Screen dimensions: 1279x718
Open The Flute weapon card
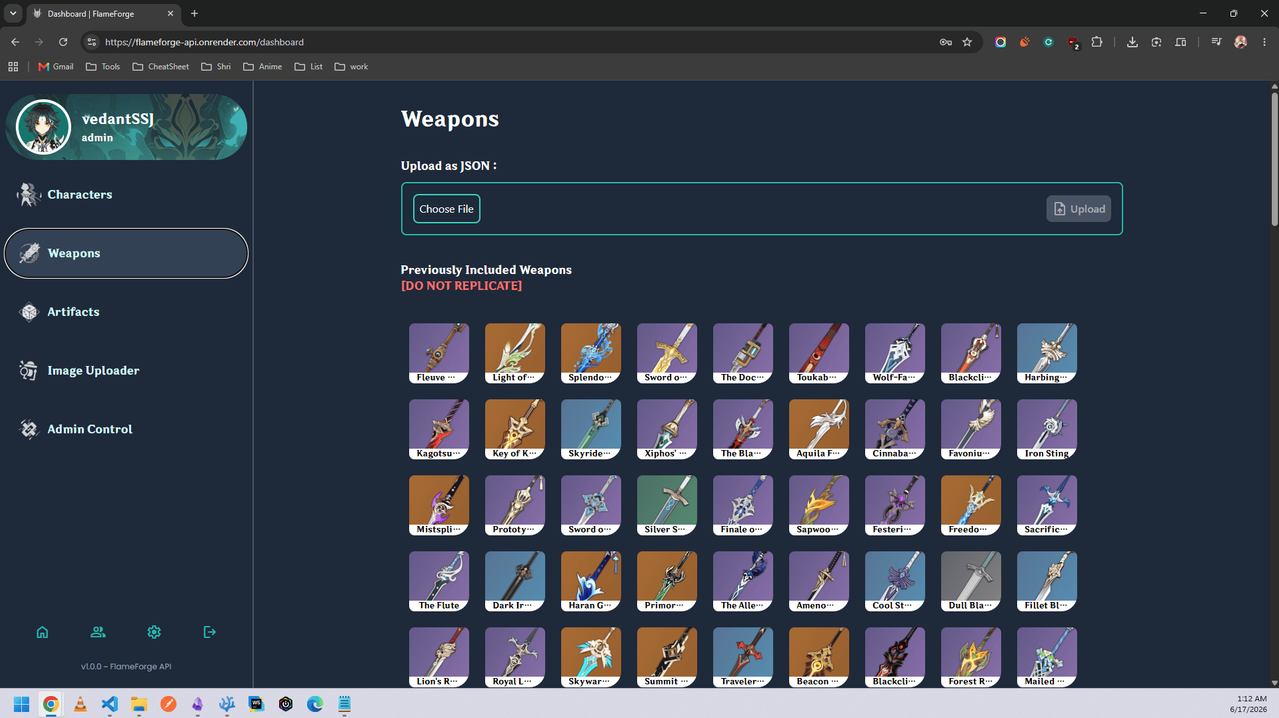439,581
